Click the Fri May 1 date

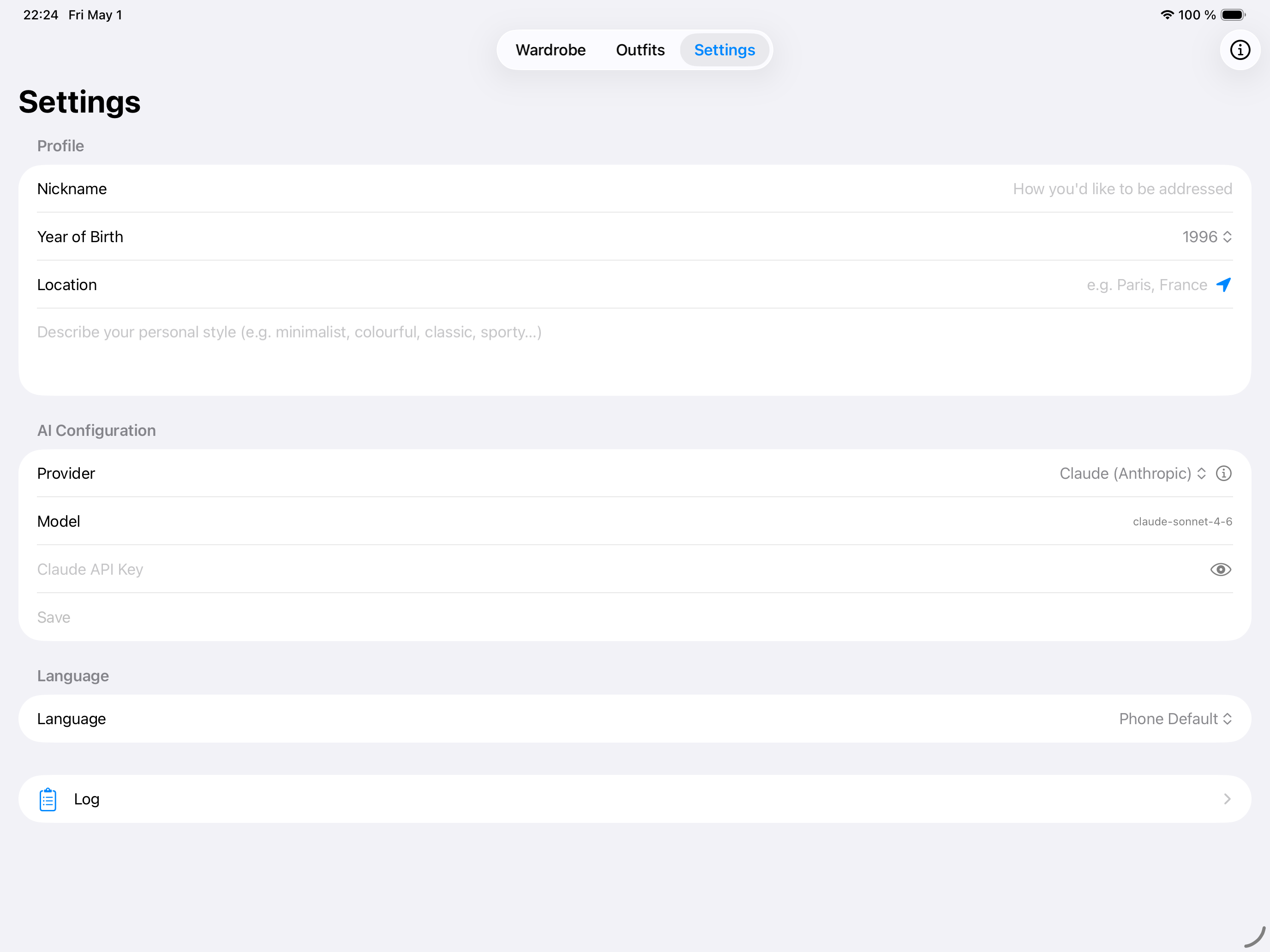(96, 15)
